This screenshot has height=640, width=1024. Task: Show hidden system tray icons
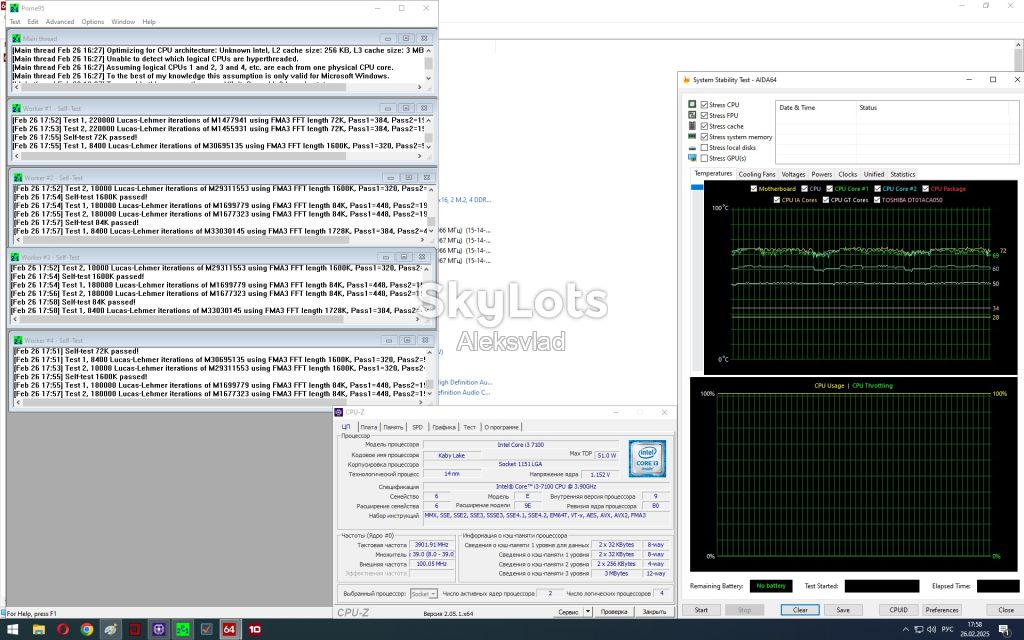[x=905, y=630]
